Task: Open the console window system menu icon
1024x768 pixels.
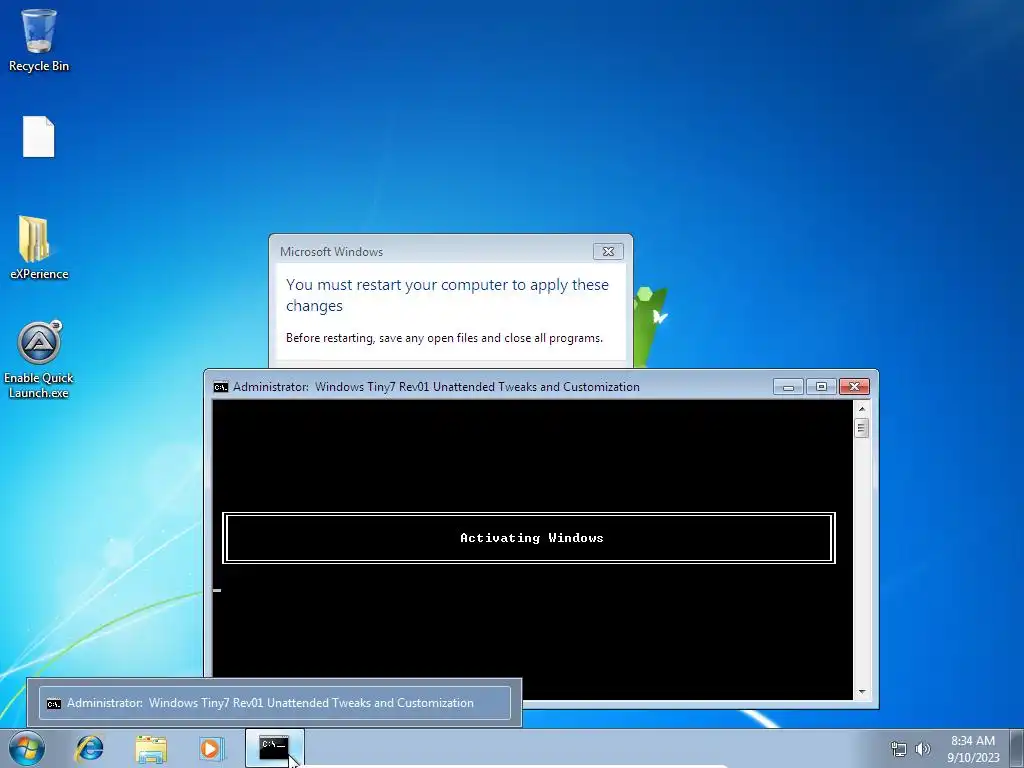Action: 221,387
